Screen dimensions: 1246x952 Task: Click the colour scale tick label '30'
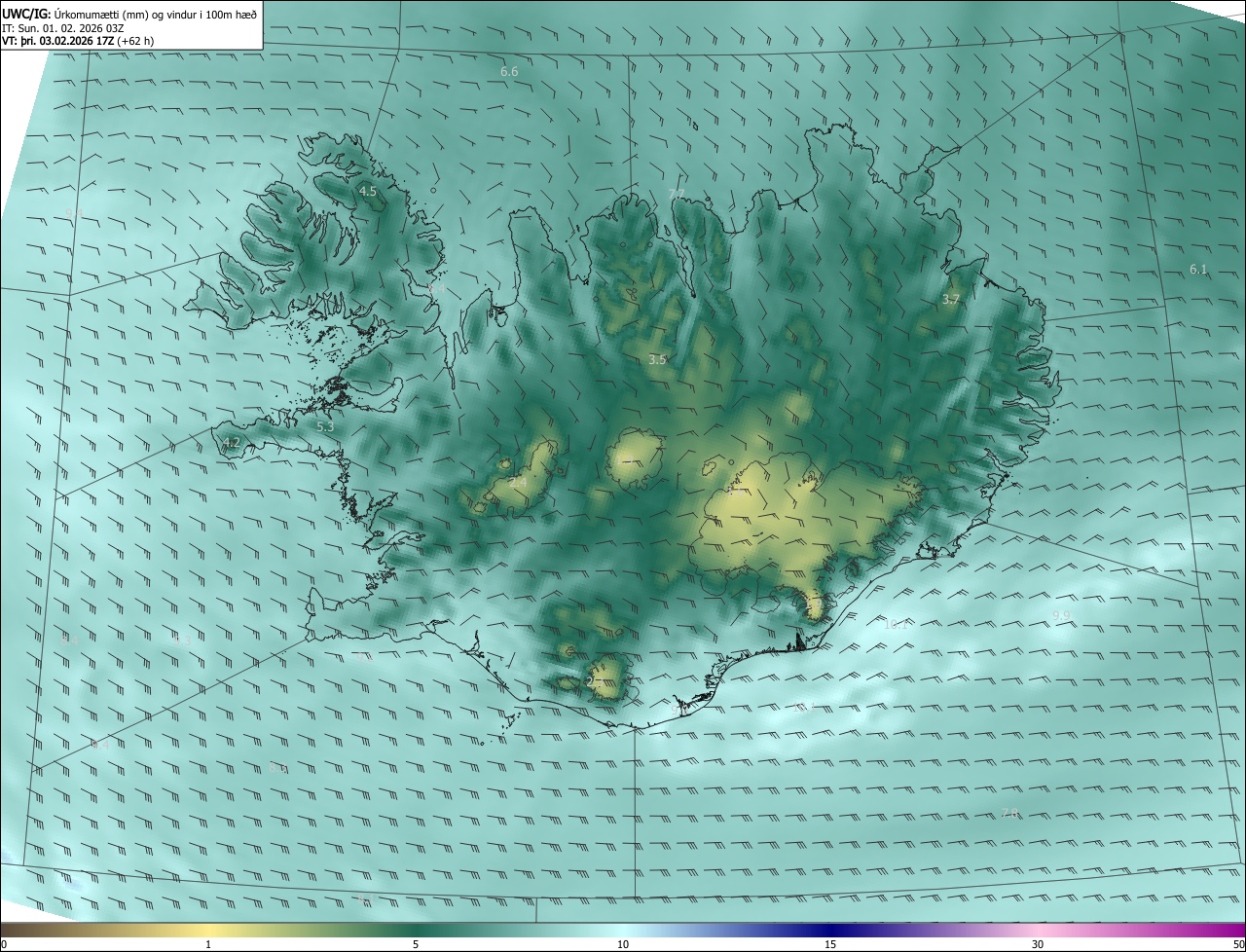coord(1038,944)
